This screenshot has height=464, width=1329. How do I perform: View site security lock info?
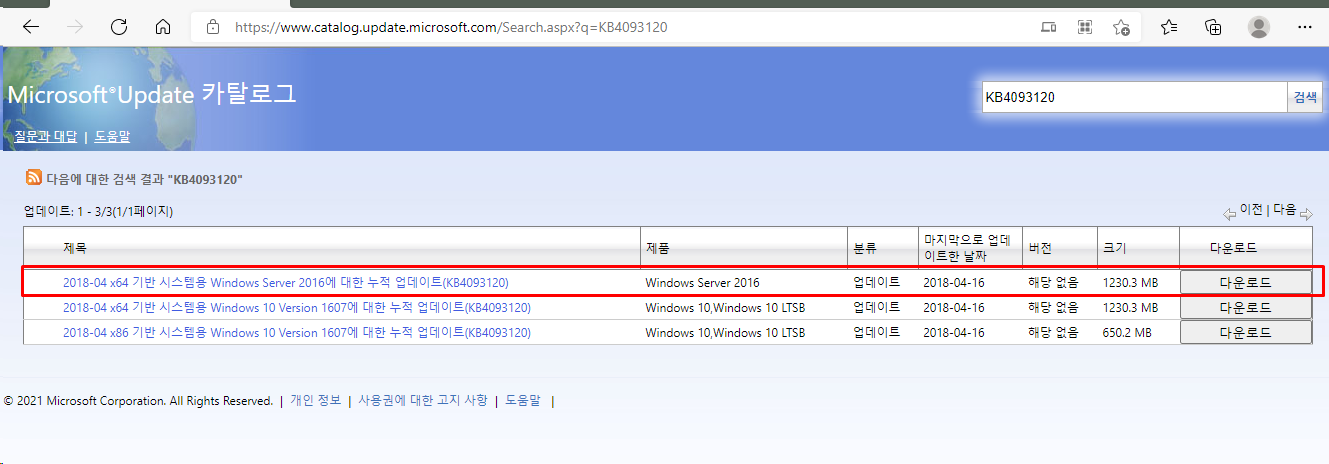[x=212, y=27]
